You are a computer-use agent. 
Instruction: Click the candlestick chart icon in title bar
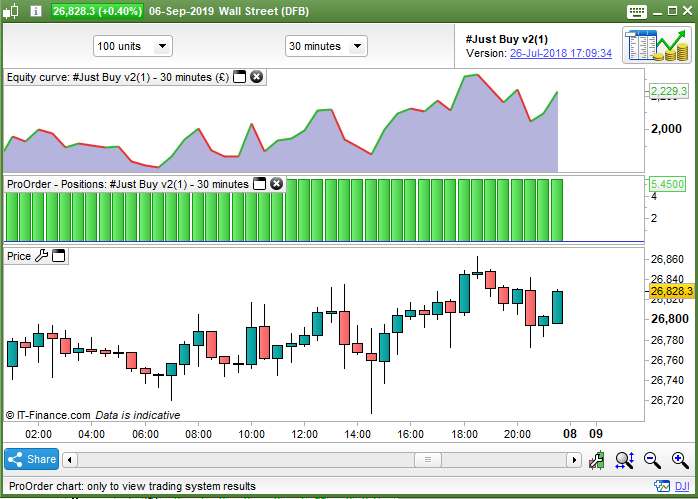11,11
